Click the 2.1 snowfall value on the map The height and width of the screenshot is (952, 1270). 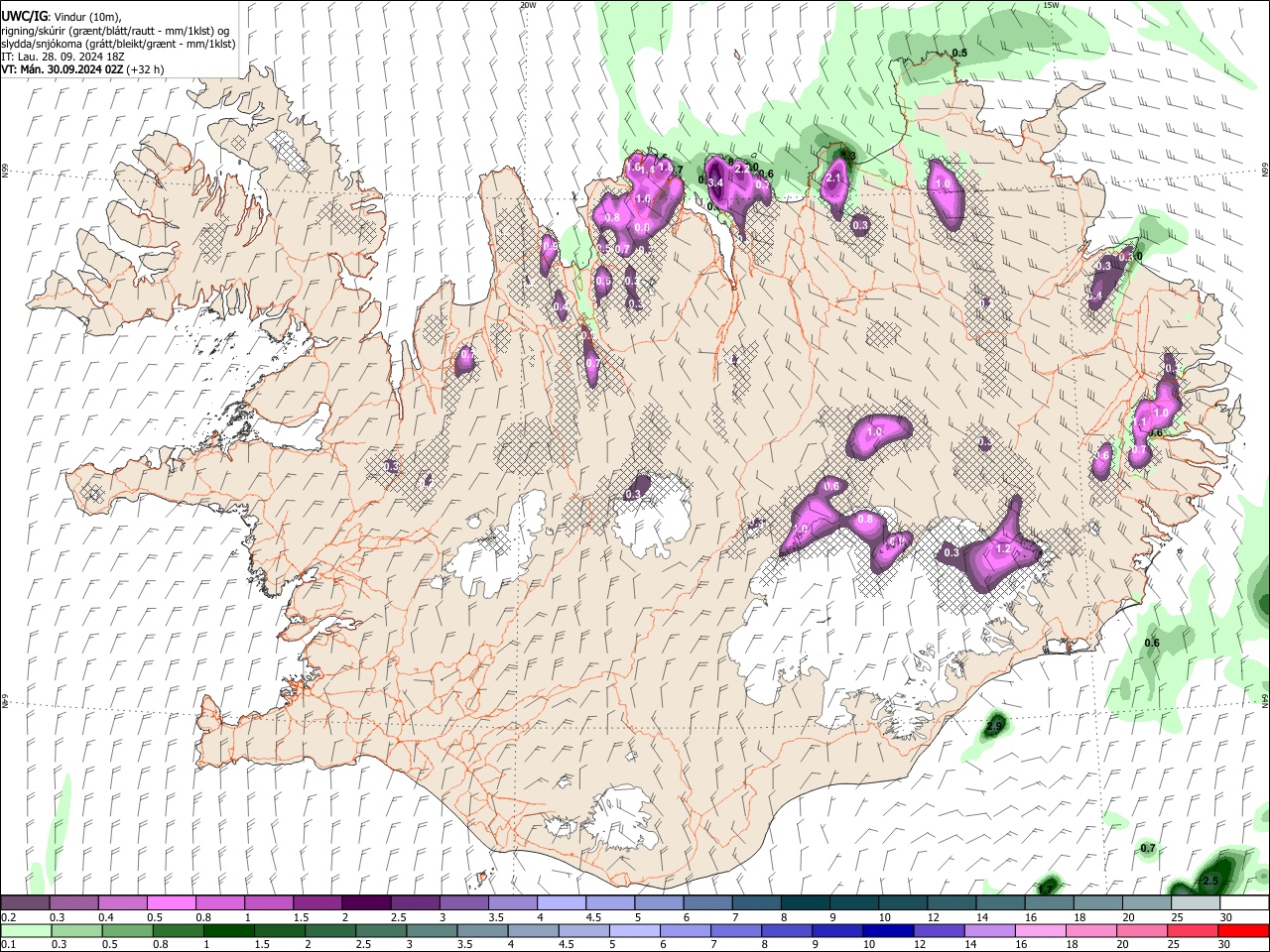833,178
